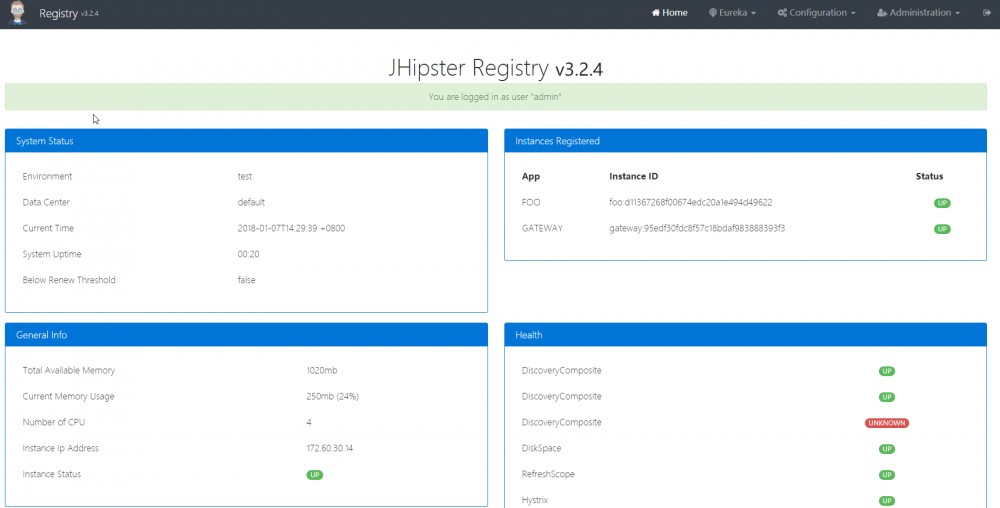Screen dimensions: 1000x508
Task: Click the GATEWAY app name
Action: pyautogui.click(x=542, y=228)
